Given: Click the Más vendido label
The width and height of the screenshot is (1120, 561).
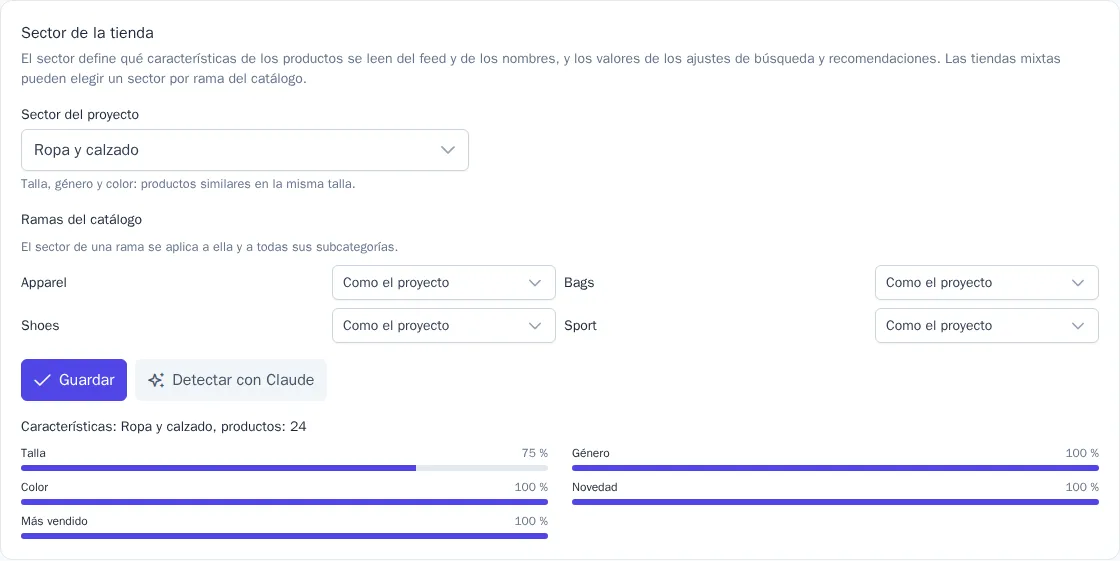Looking at the screenshot, I should click(x=54, y=521).
